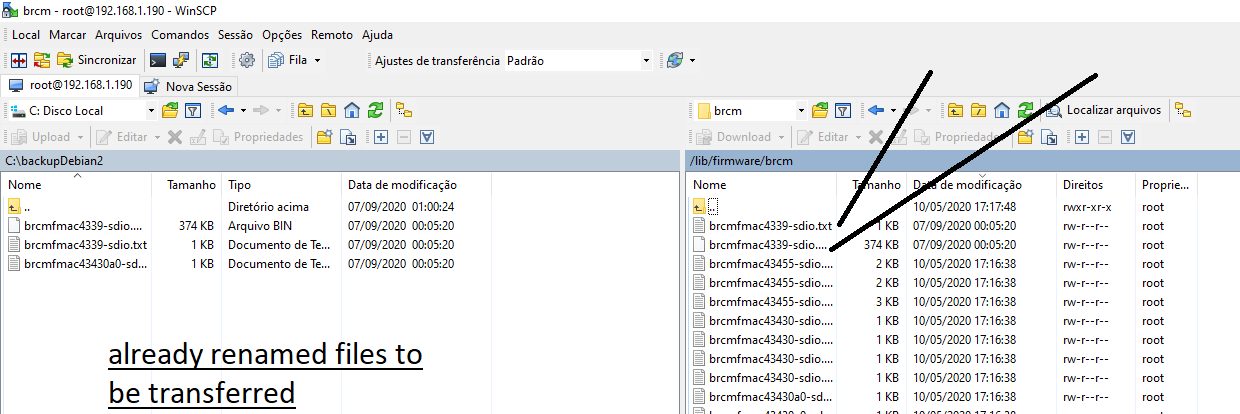Image resolution: width=1240 pixels, height=414 pixels.
Task: Open the Remoto menu
Action: [332, 34]
